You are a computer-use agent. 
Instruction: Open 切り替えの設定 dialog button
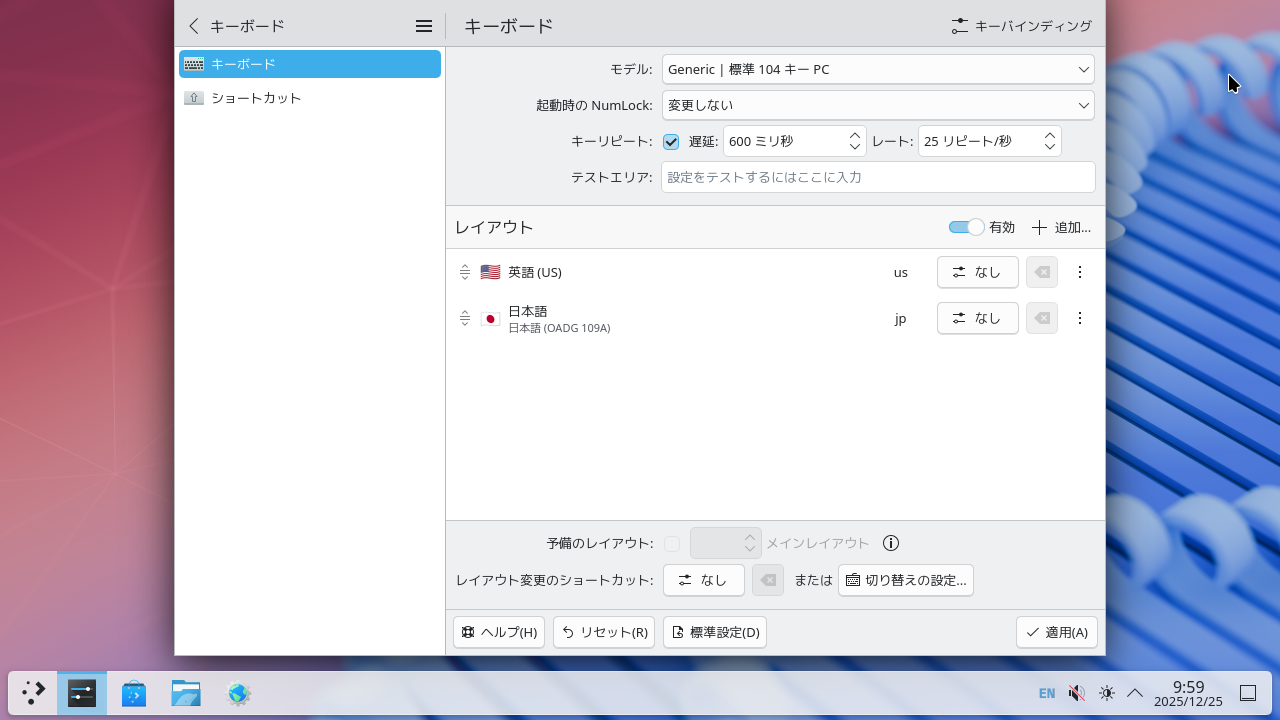(x=906, y=580)
